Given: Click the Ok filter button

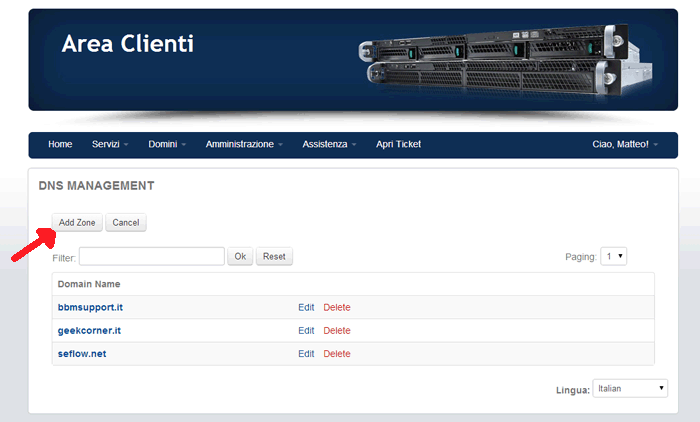Looking at the screenshot, I should (240, 256).
